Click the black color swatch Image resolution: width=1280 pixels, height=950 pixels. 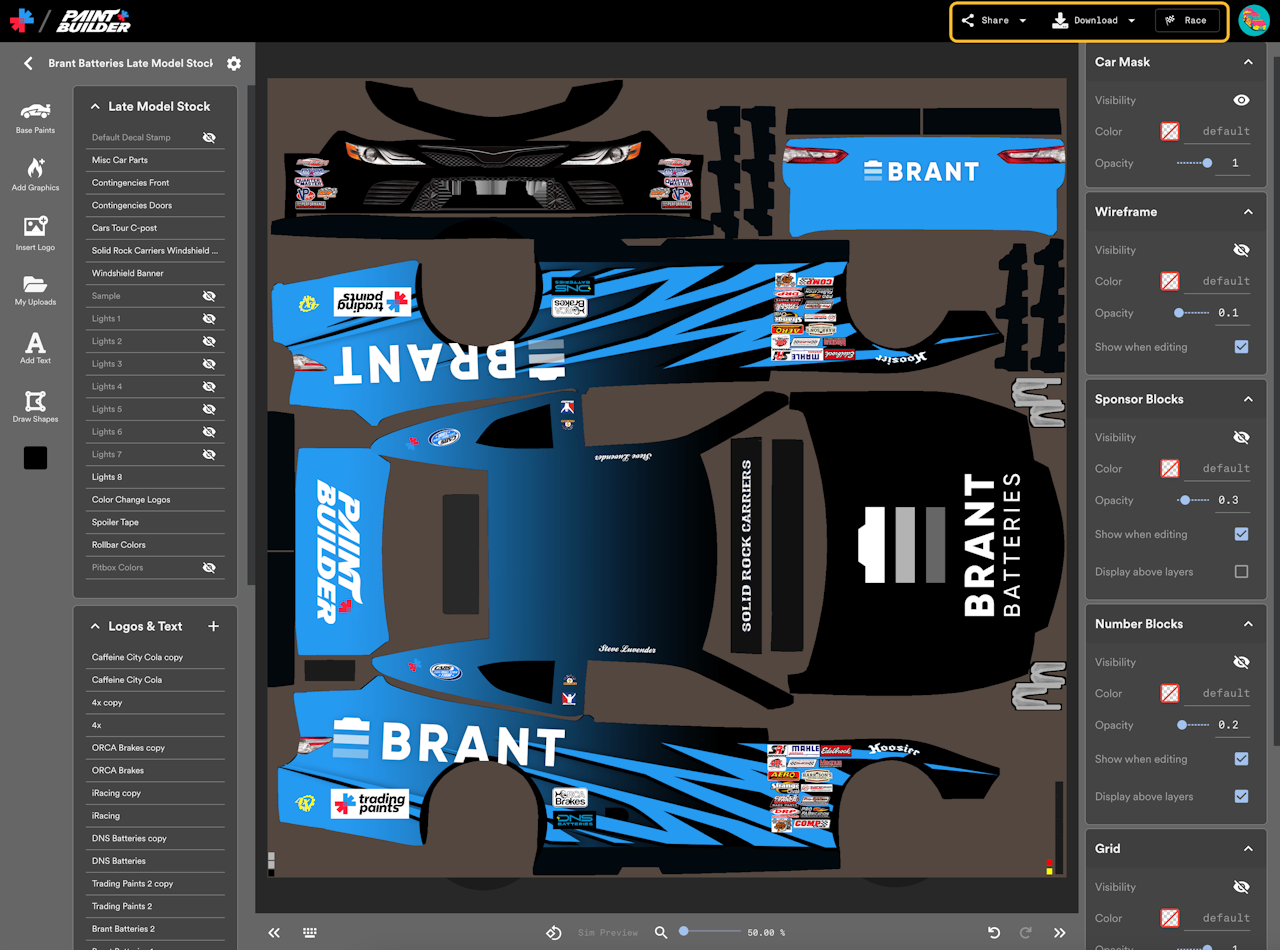click(x=35, y=458)
